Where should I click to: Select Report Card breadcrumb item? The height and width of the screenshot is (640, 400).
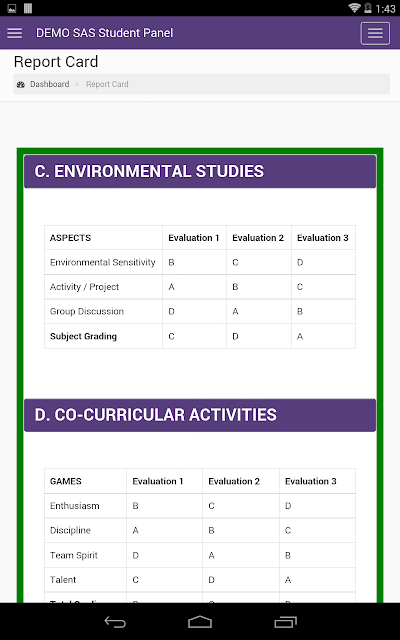[107, 84]
